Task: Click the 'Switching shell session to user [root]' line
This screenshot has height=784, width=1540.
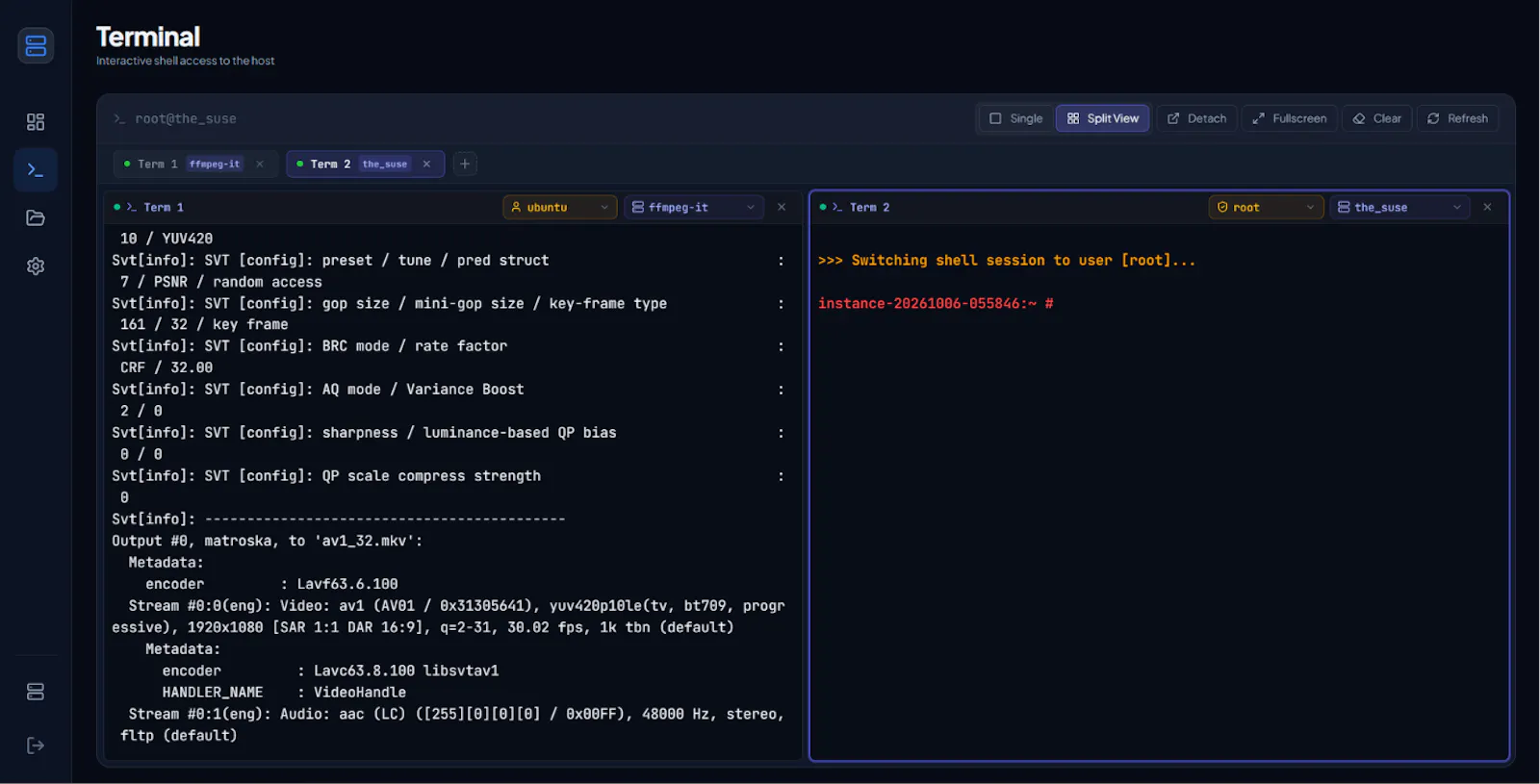Action: tap(1007, 261)
